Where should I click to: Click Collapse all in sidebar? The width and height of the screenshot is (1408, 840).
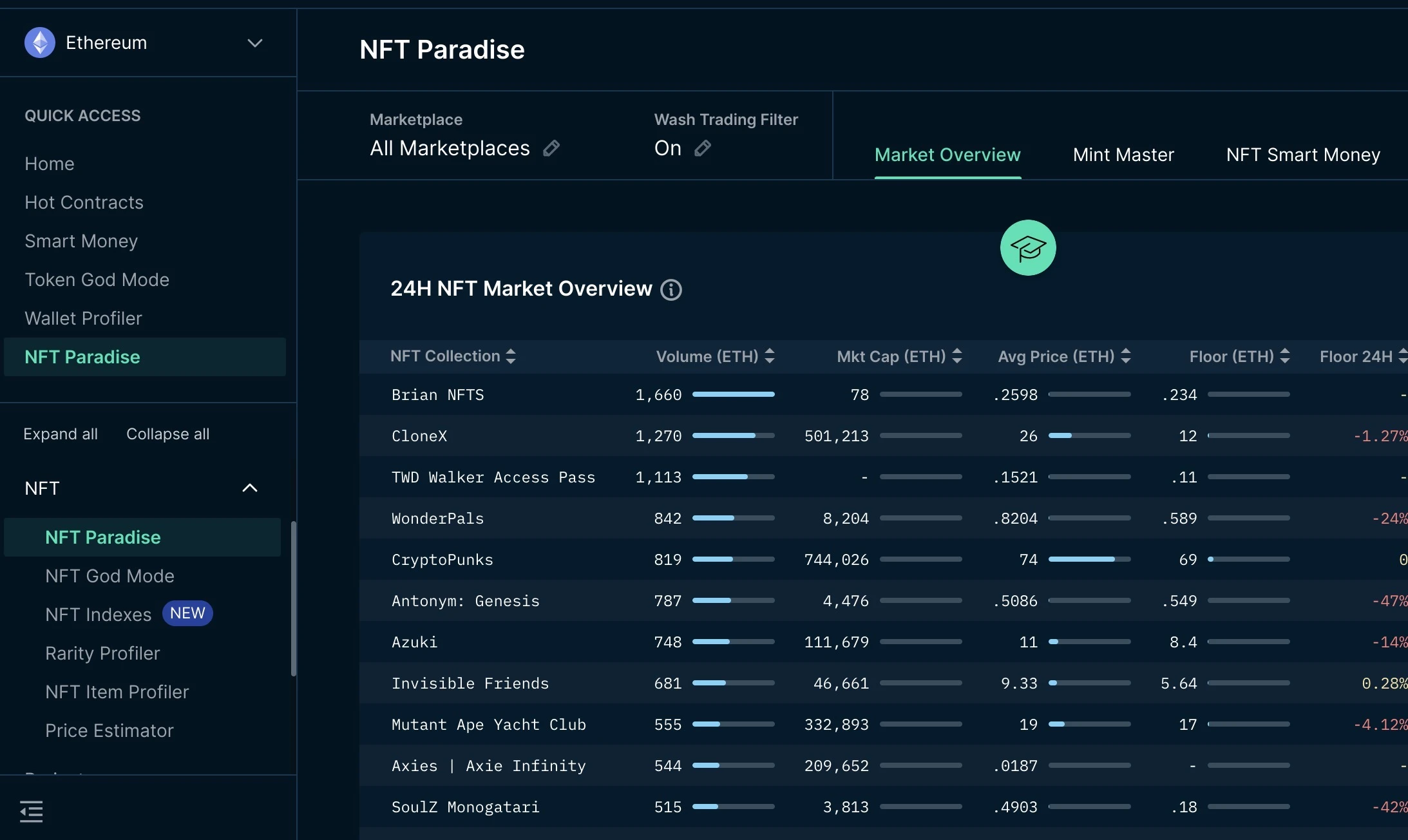tap(167, 434)
